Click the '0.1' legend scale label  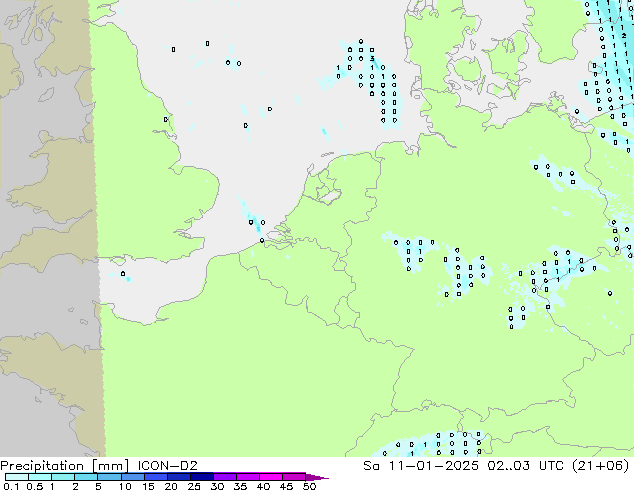11,486
